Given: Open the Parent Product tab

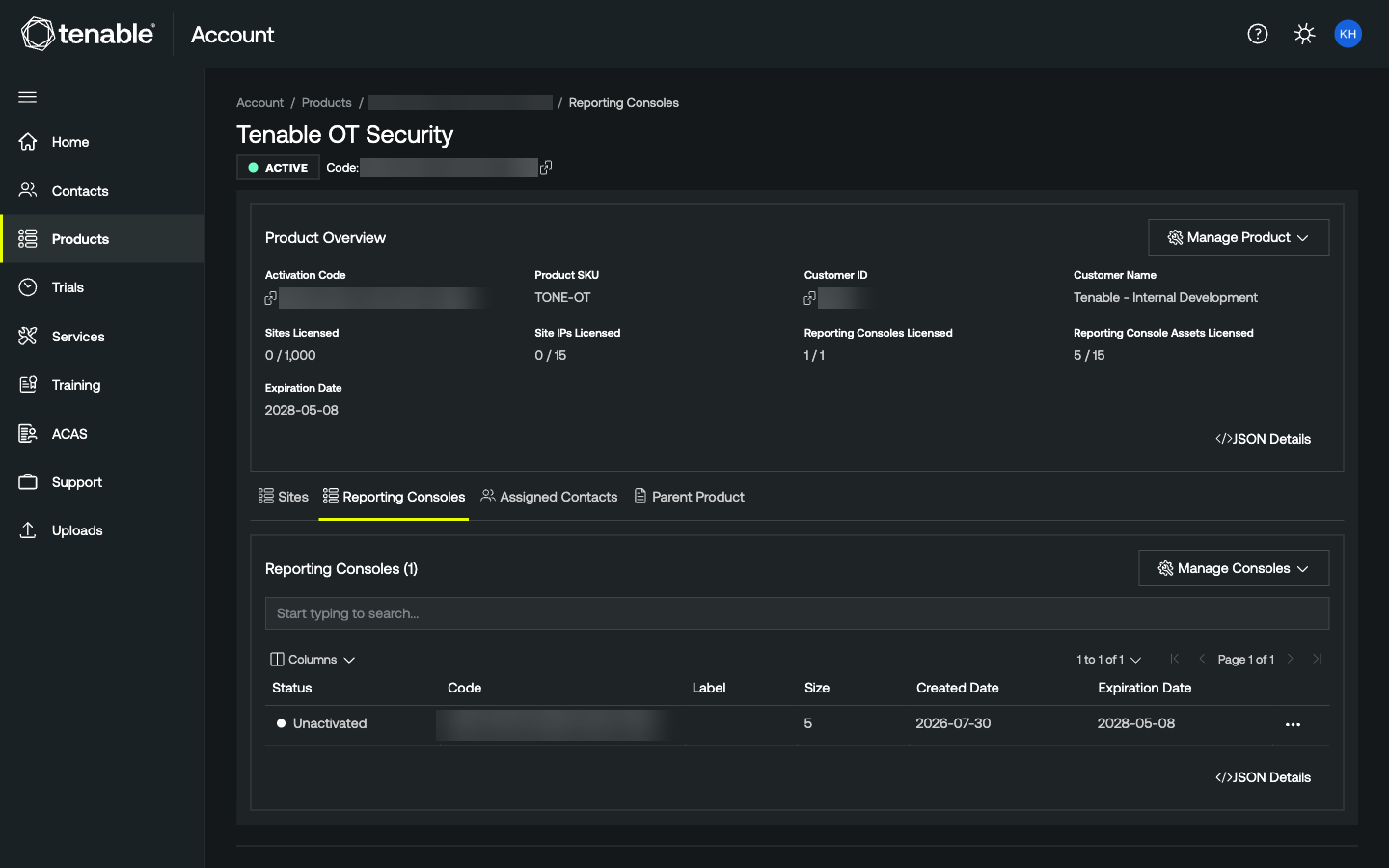Looking at the screenshot, I should [689, 497].
